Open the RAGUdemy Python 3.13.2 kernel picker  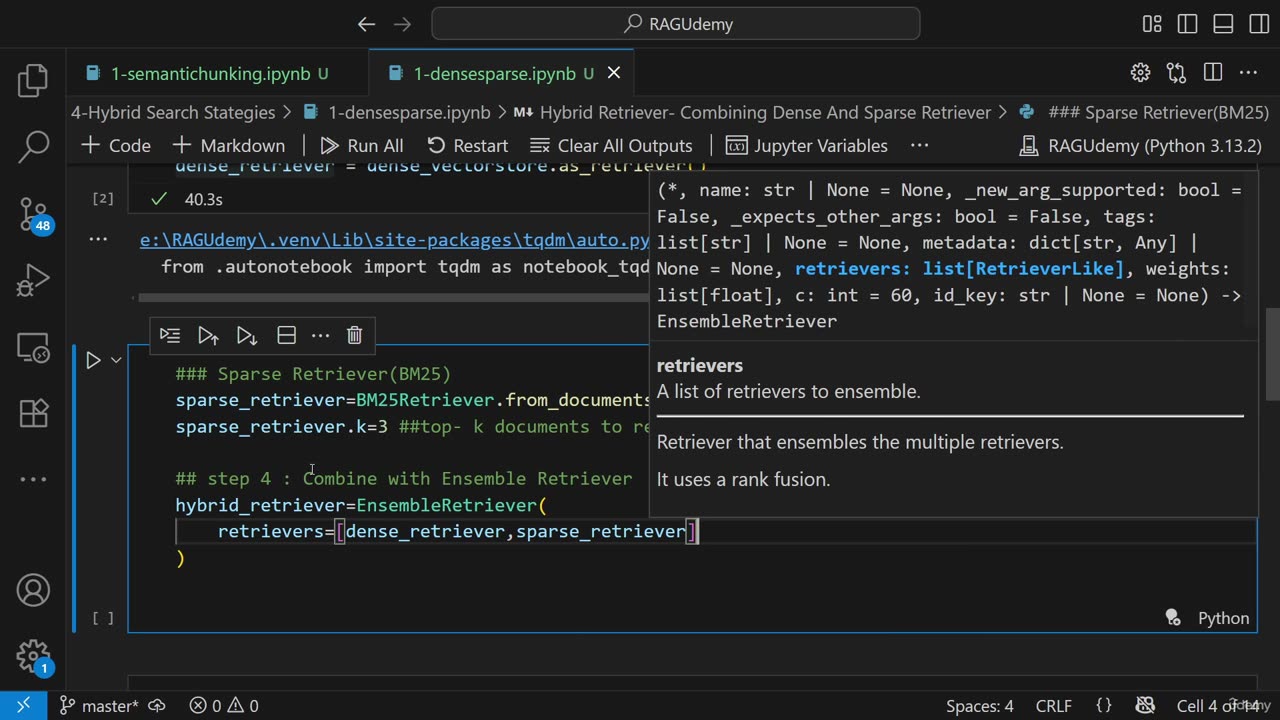pyautogui.click(x=1140, y=146)
